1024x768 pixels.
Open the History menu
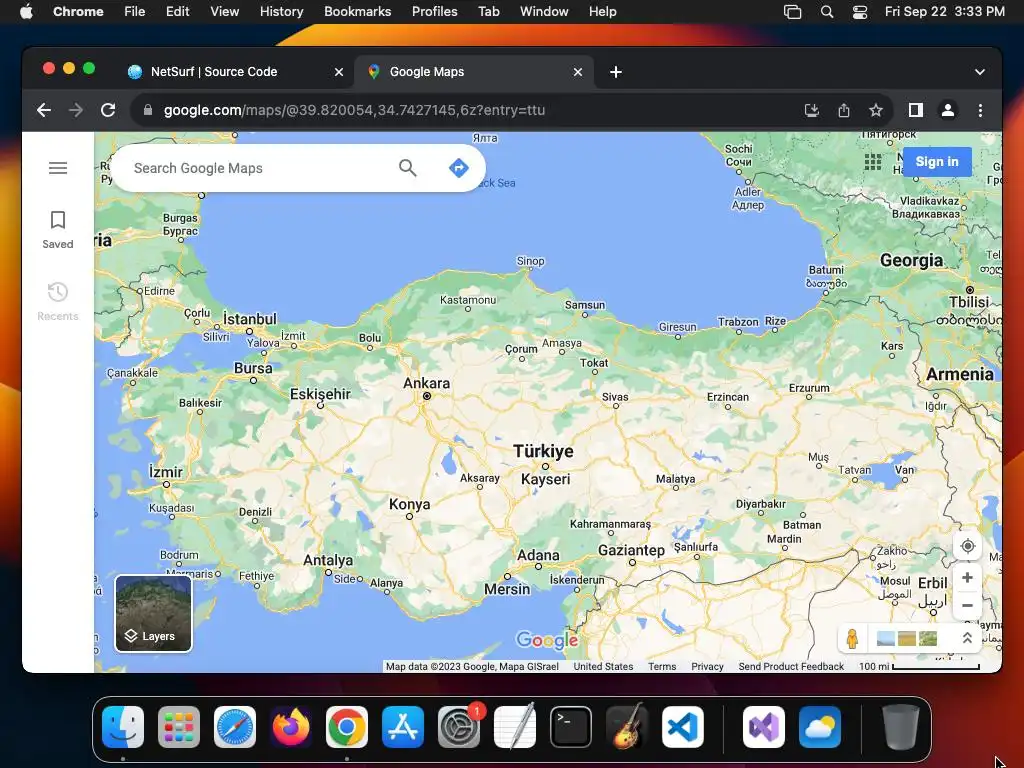281,11
